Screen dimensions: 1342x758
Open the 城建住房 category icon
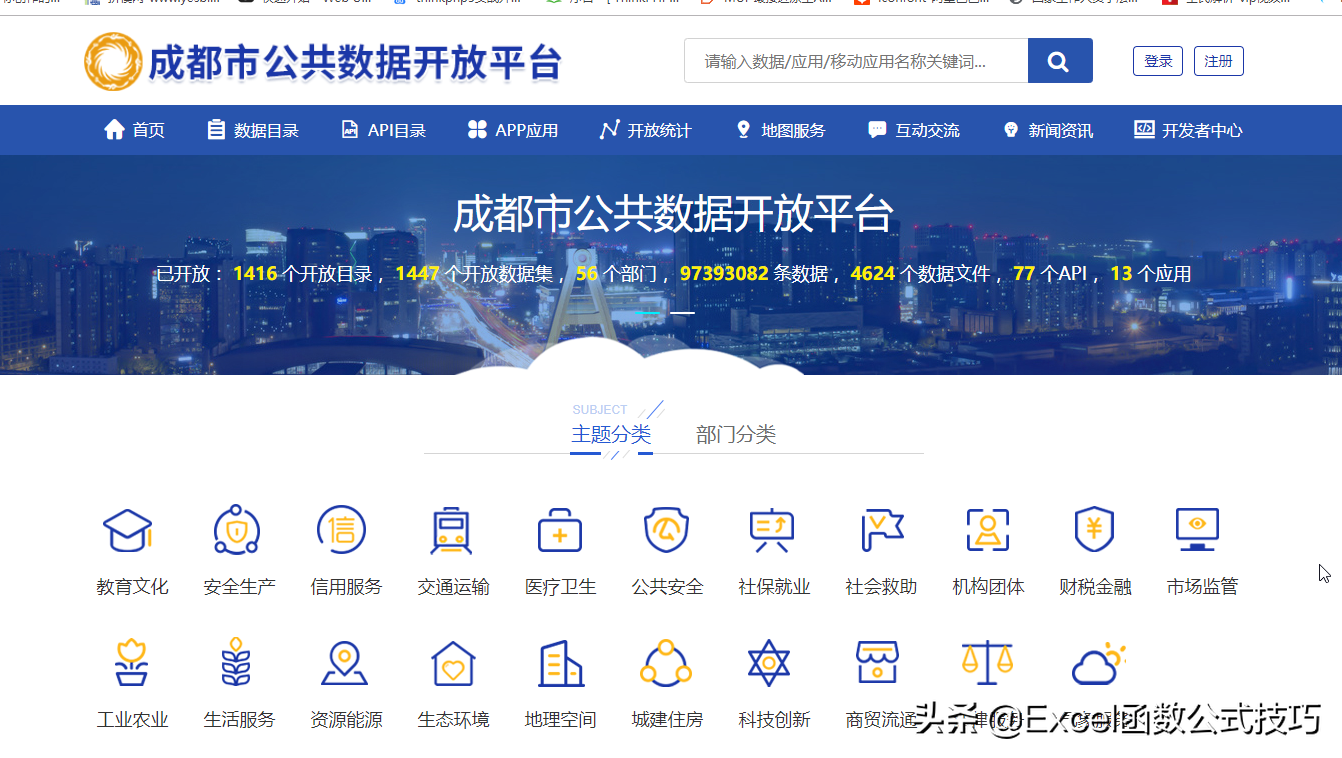click(x=666, y=663)
